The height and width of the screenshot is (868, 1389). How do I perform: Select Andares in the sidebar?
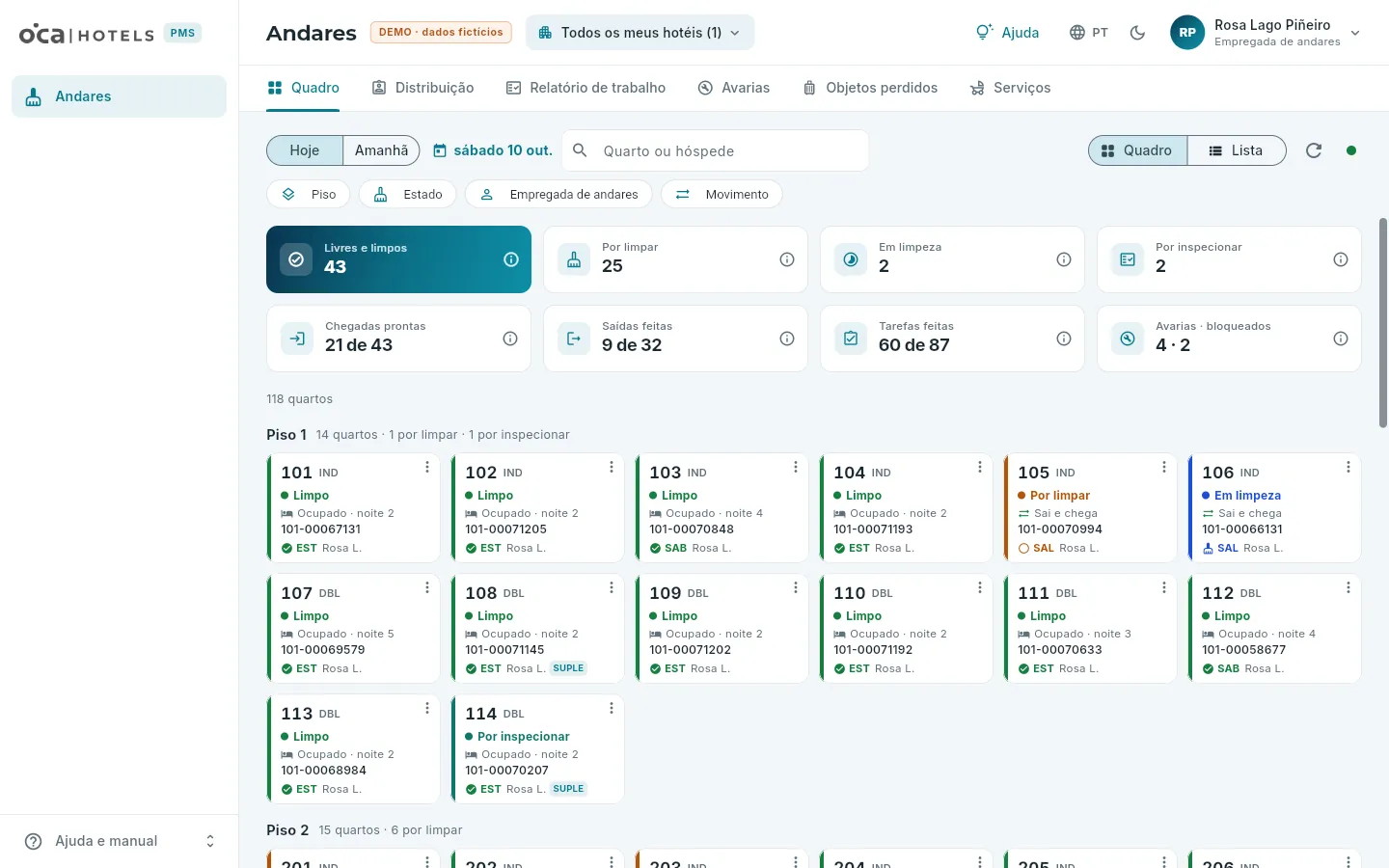tap(119, 96)
